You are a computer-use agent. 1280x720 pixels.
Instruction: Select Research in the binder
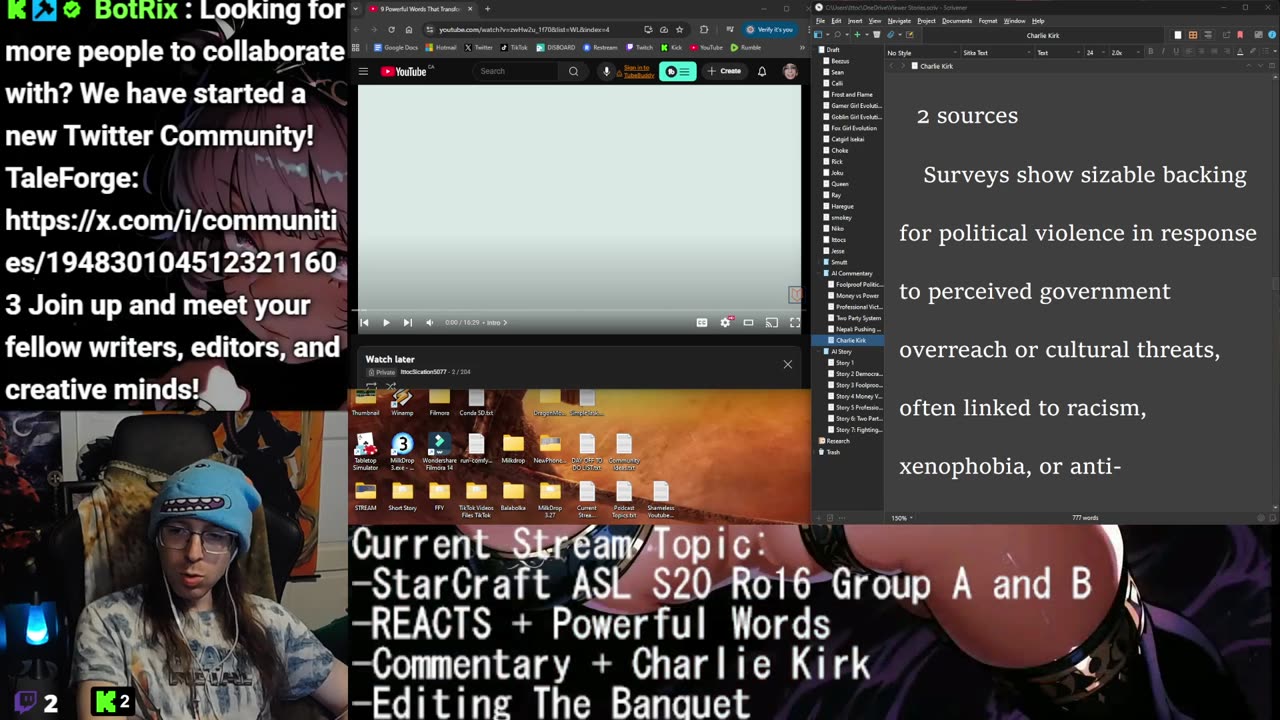click(837, 441)
